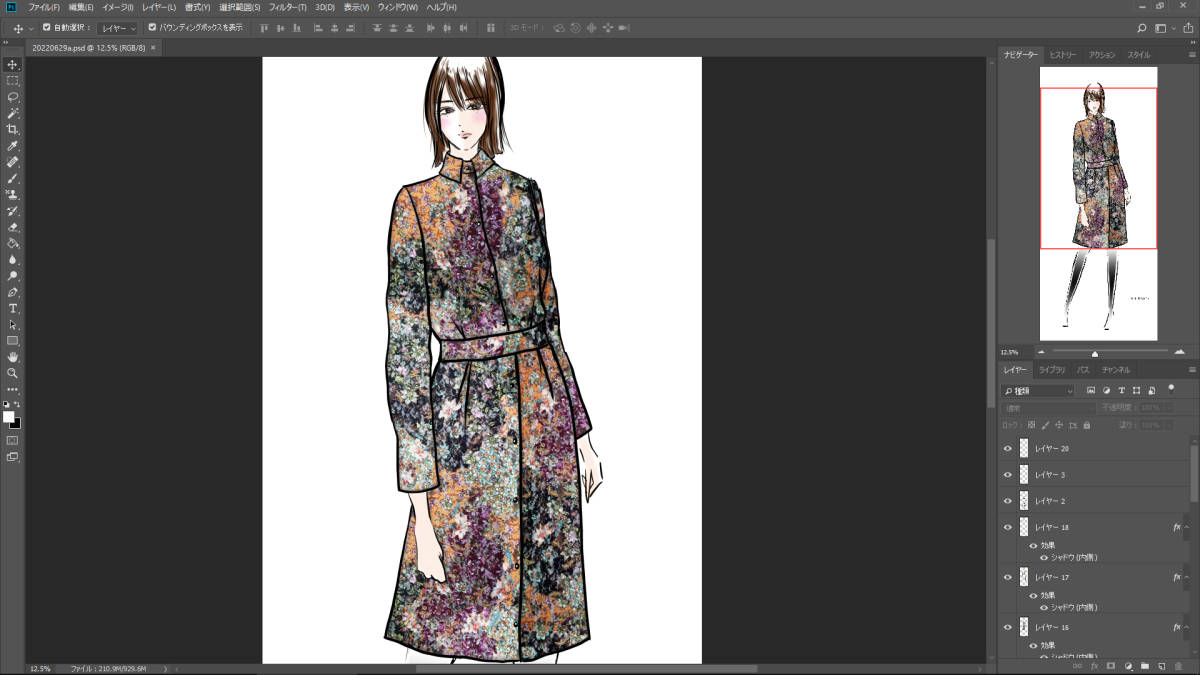
Task: Hide レイヤー 20 with its eye icon
Action: [1008, 449]
